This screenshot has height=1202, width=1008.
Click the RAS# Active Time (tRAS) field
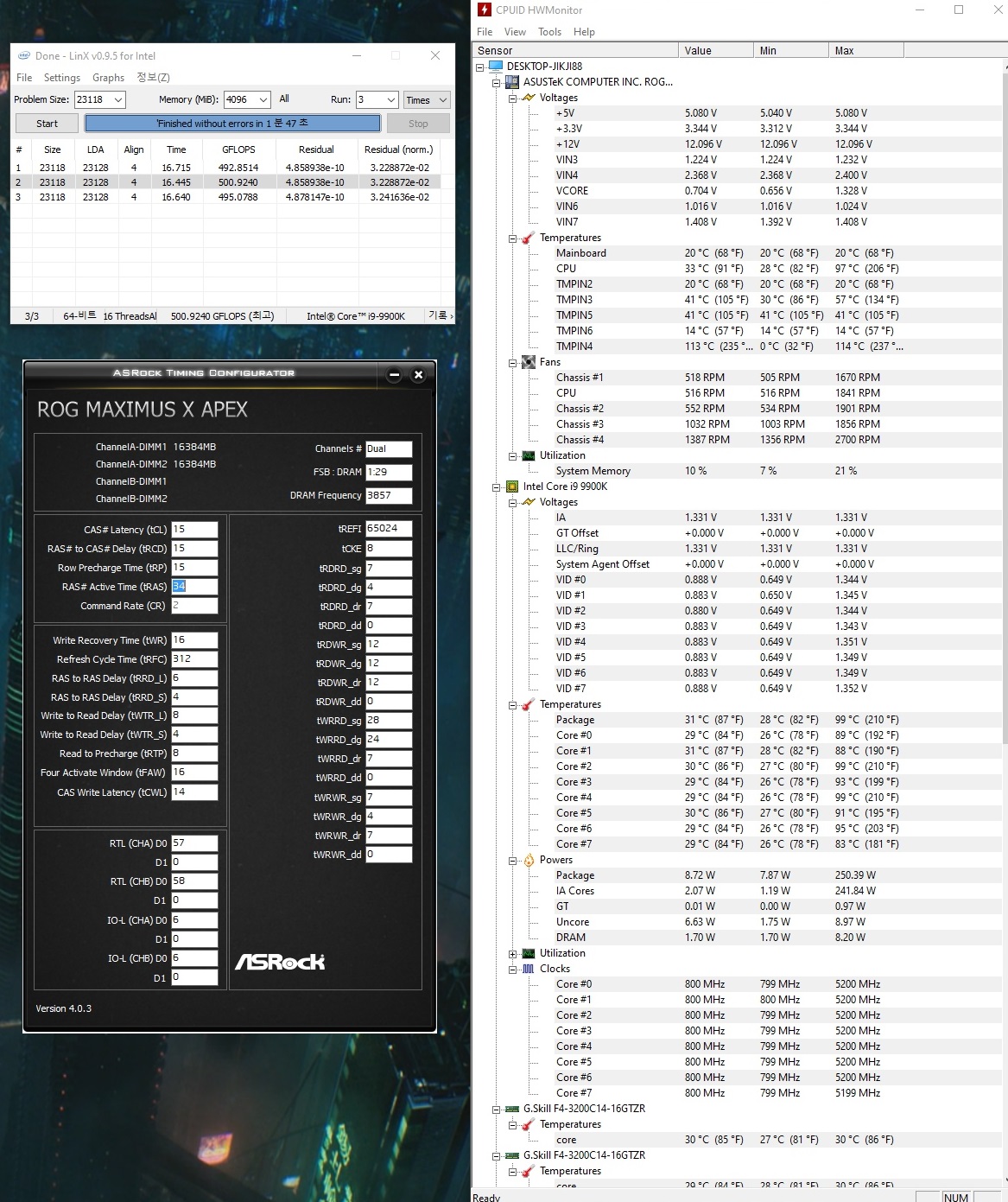pyautogui.click(x=194, y=586)
